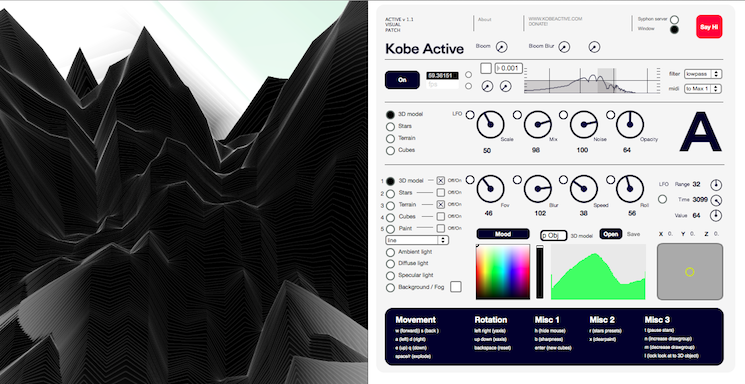Click the Fov knob dial
Viewport: 745px width, 384px height.
490,189
